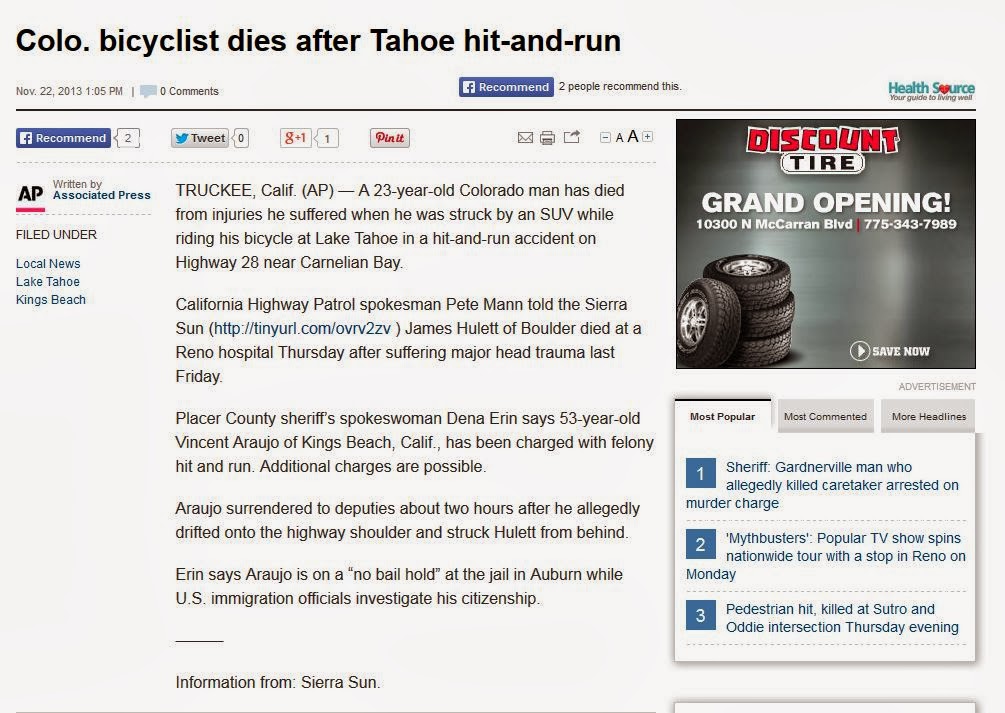
Task: Open the tinyurl.com/ovrv2zv link
Action: click(302, 328)
